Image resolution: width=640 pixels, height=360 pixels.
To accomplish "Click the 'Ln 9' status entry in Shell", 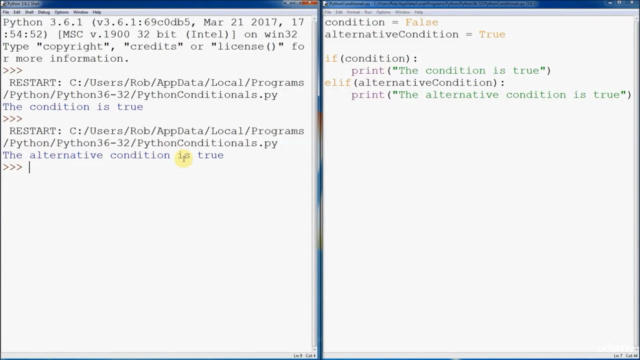I will tap(298, 356).
